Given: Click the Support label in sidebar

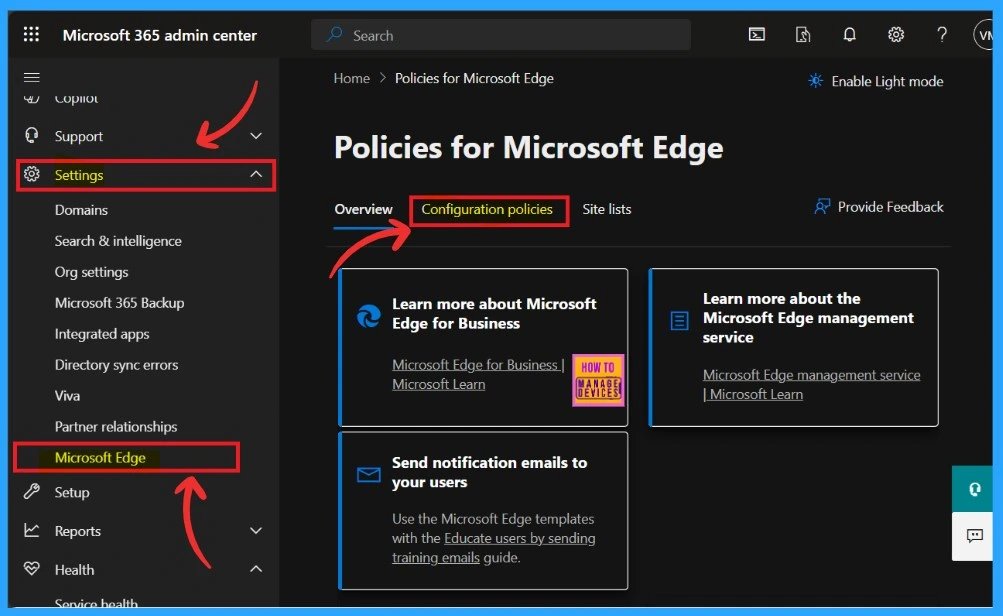Looking at the screenshot, I should [x=79, y=136].
